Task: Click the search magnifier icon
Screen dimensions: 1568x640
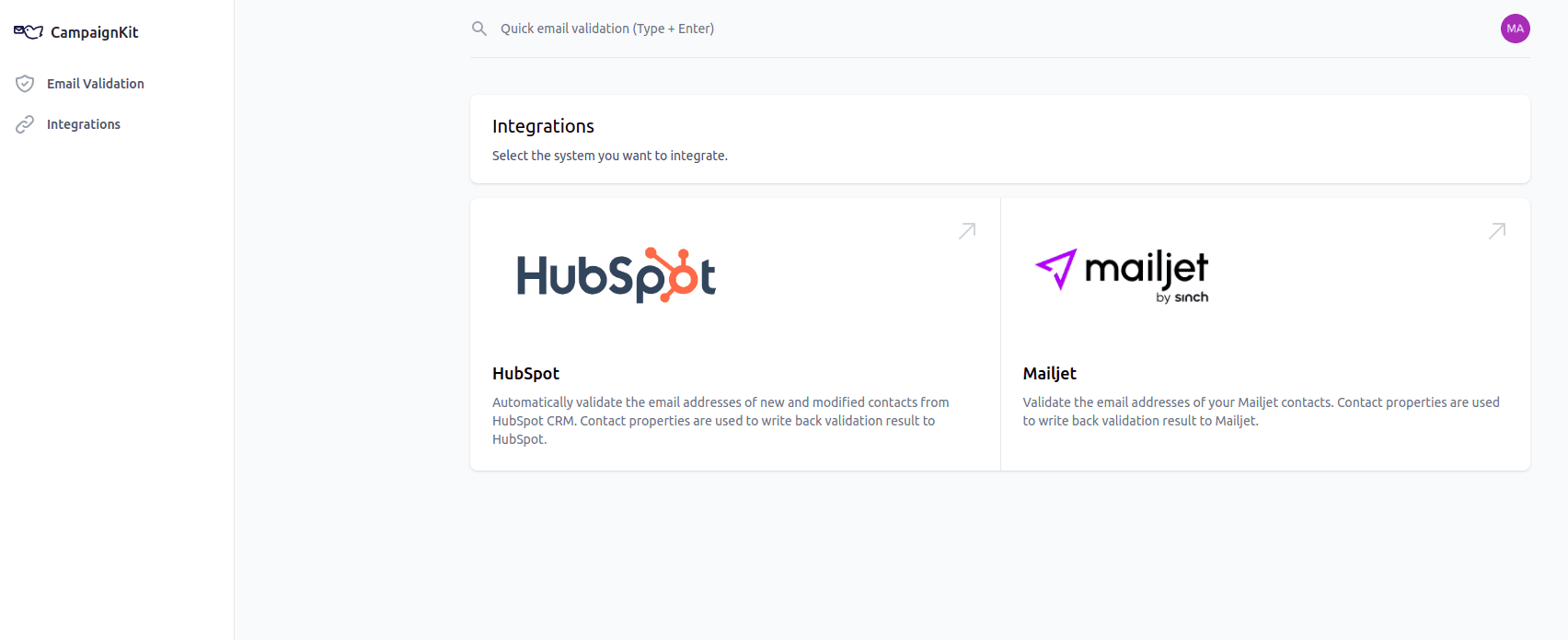Action: point(478,28)
